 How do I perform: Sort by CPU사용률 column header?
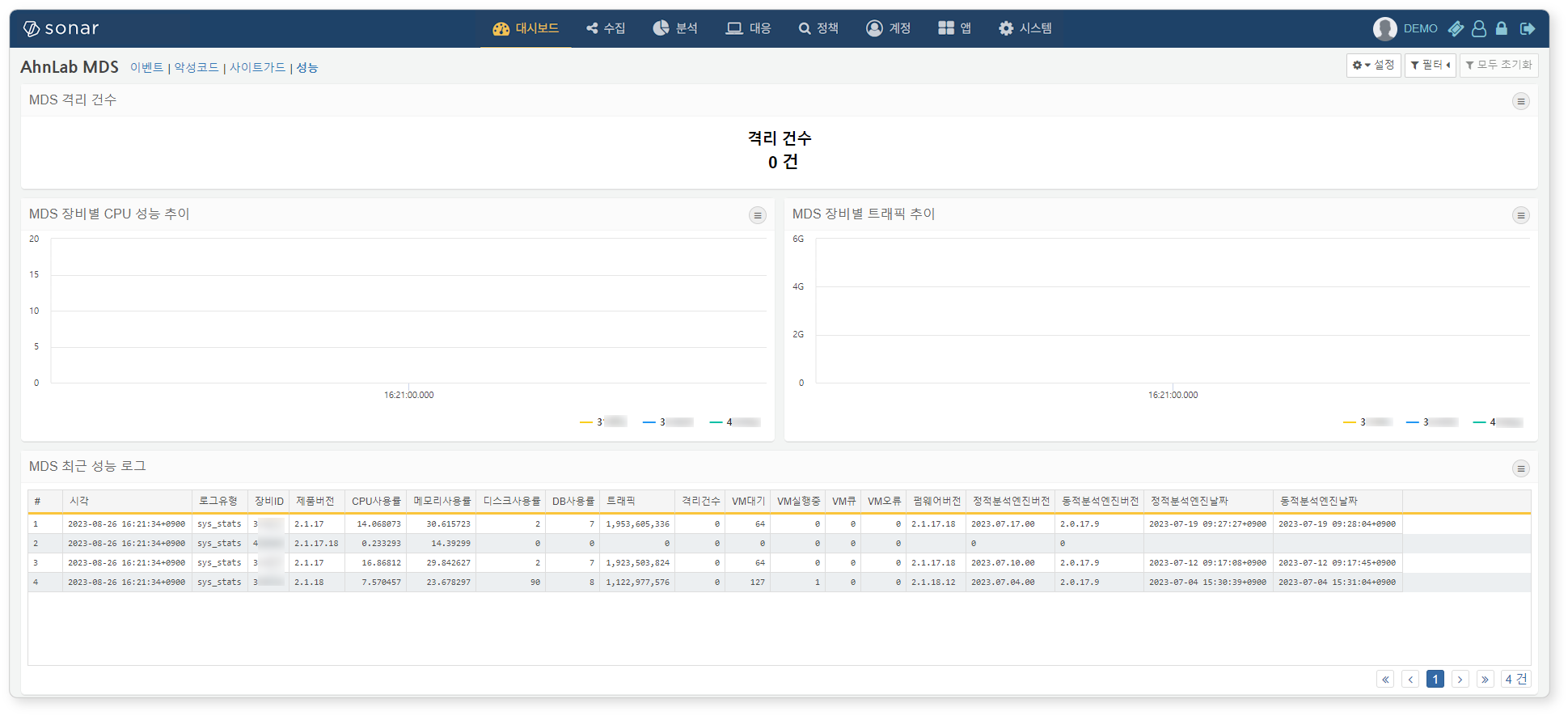[375, 501]
